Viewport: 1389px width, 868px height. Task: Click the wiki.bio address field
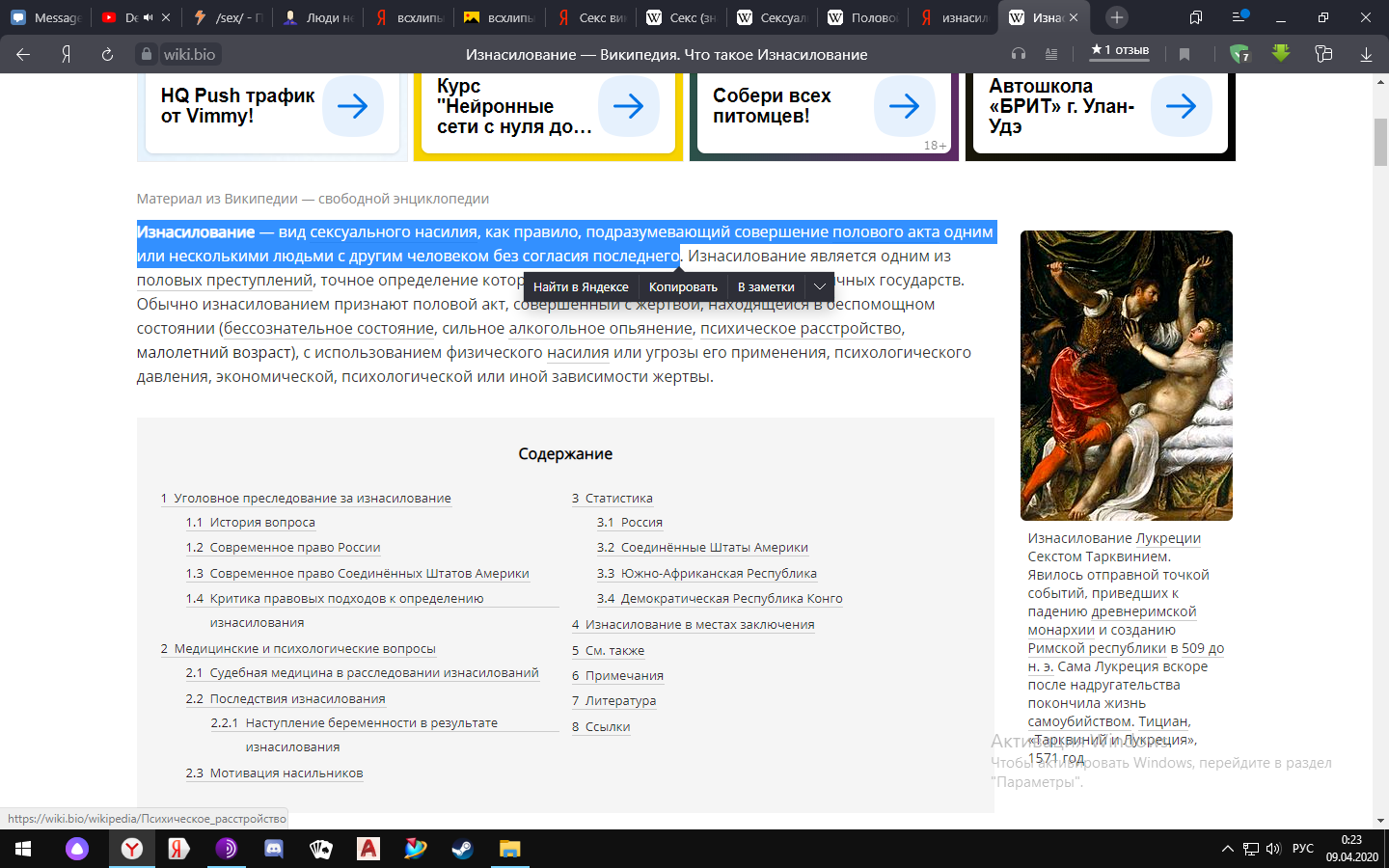coord(189,55)
